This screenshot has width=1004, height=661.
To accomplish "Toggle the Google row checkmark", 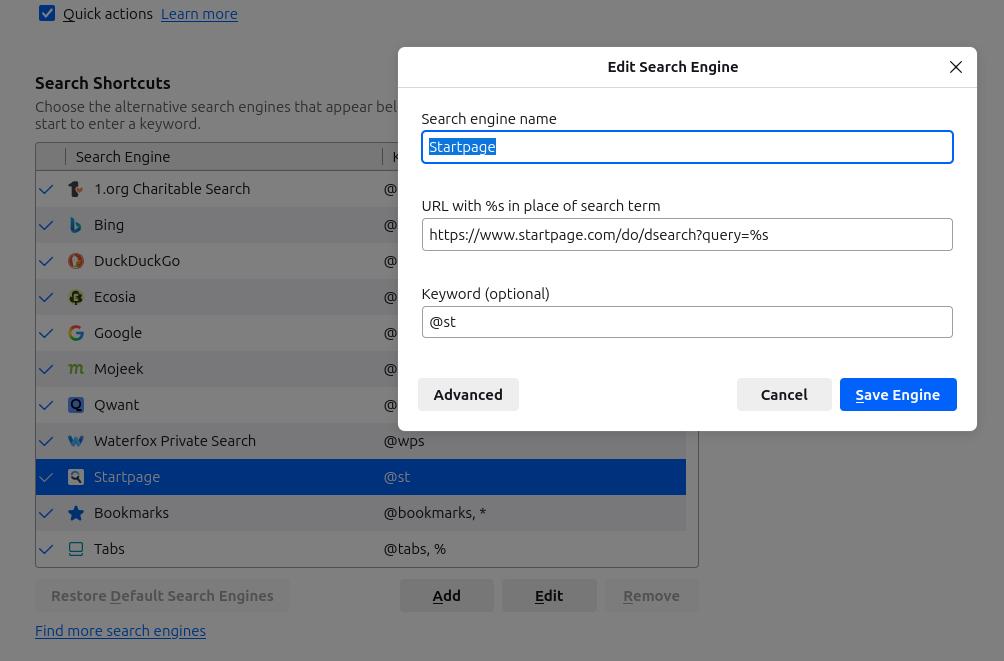I will pos(46,333).
